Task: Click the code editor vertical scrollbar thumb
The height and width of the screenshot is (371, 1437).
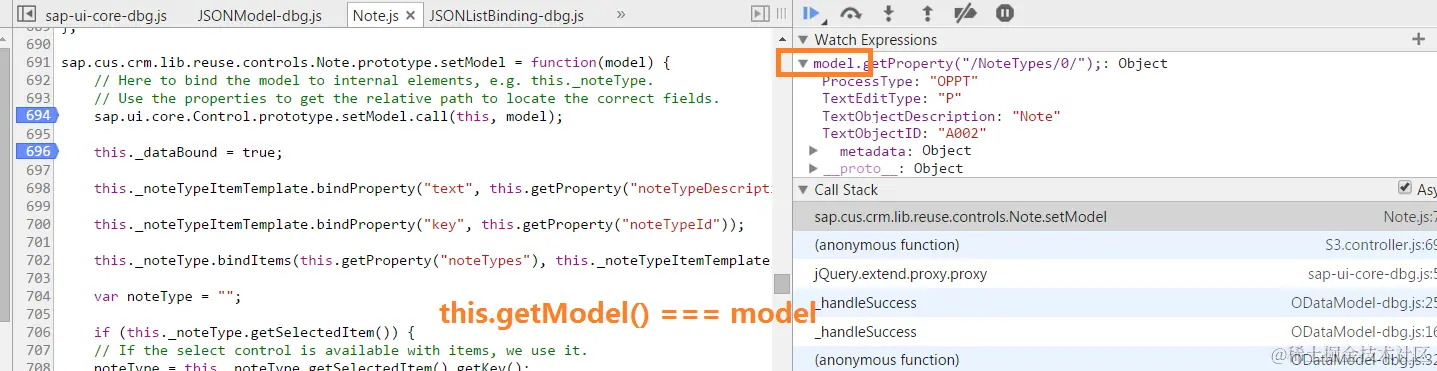Action: click(782, 283)
